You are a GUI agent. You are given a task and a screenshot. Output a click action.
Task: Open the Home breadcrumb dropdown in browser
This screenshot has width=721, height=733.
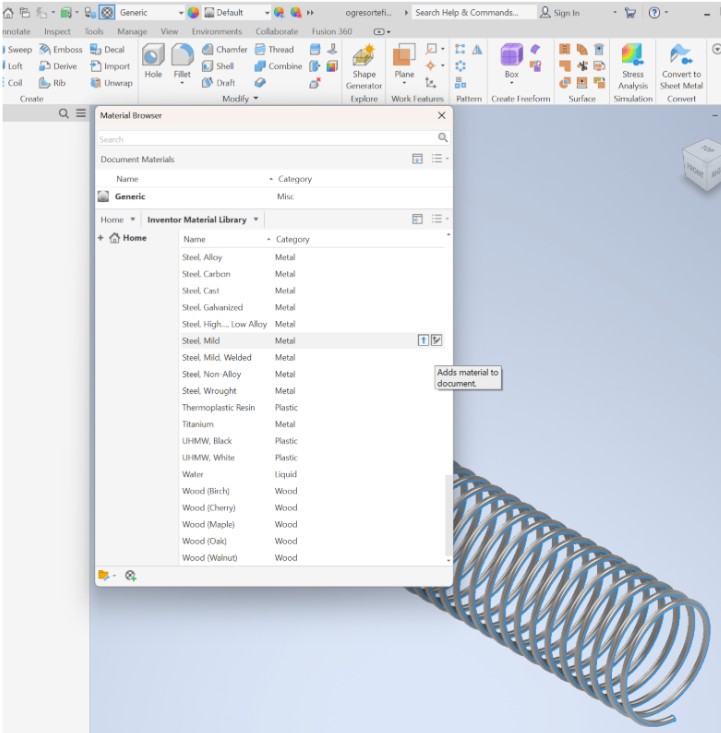pyautogui.click(x=133, y=219)
